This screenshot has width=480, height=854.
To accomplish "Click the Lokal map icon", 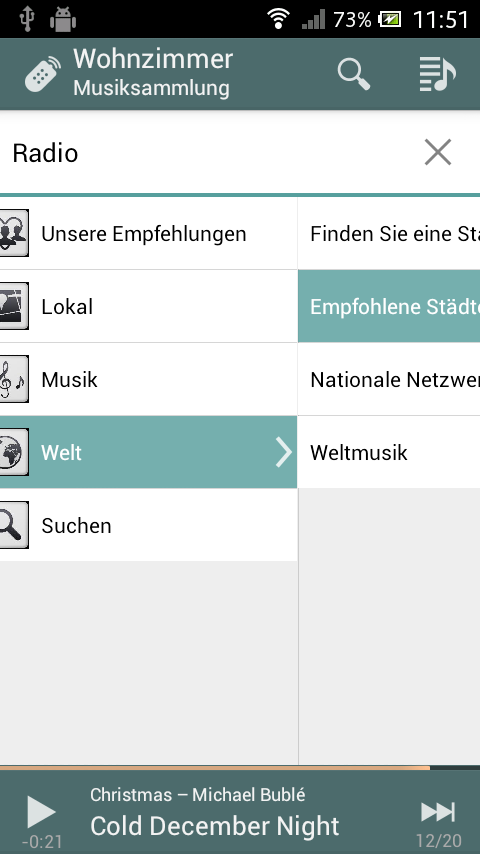I will pyautogui.click(x=13, y=306).
